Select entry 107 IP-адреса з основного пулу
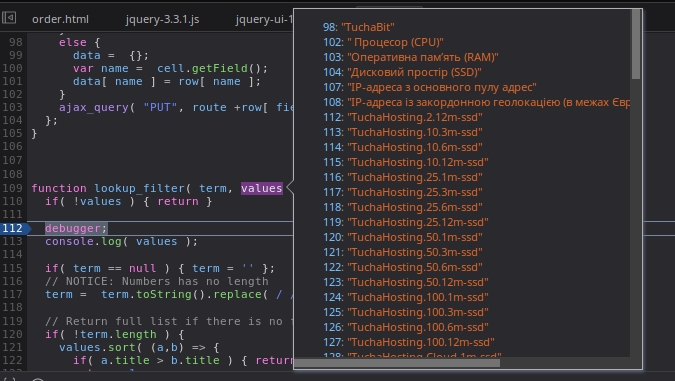Screen dimensions: 675x381 coord(430,87)
